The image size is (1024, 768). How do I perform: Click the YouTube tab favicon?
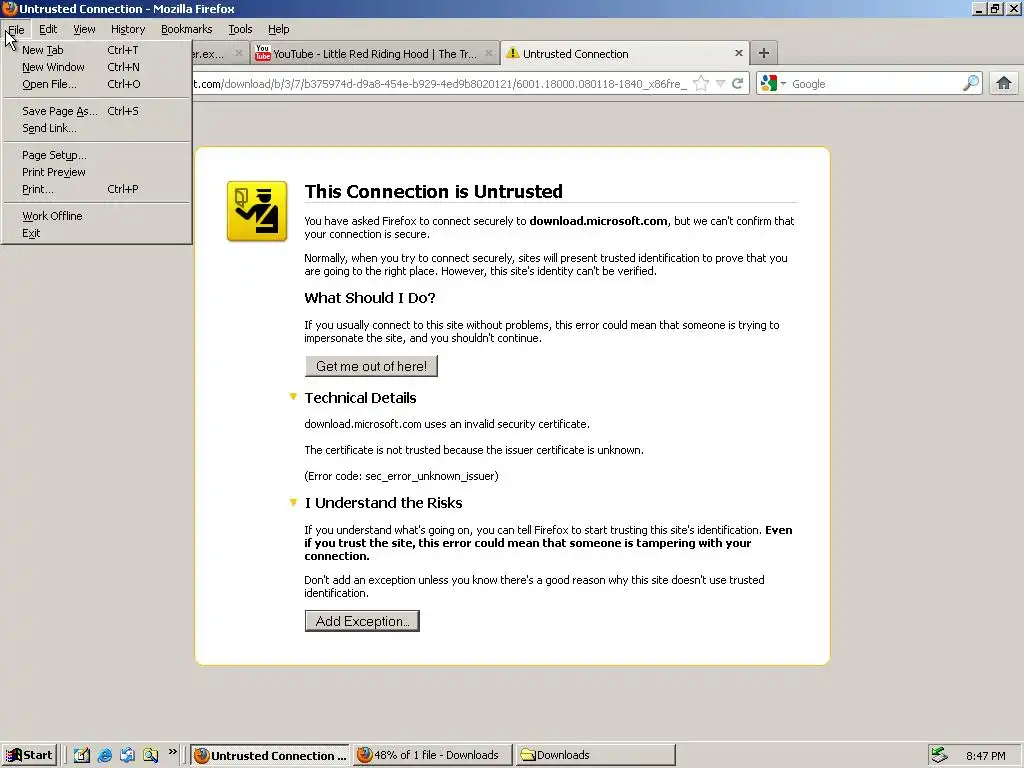(263, 53)
